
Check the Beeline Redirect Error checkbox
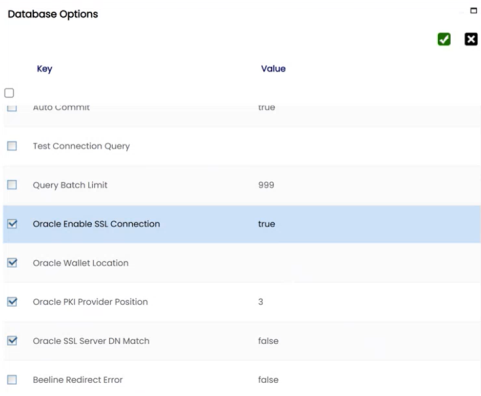pos(12,380)
